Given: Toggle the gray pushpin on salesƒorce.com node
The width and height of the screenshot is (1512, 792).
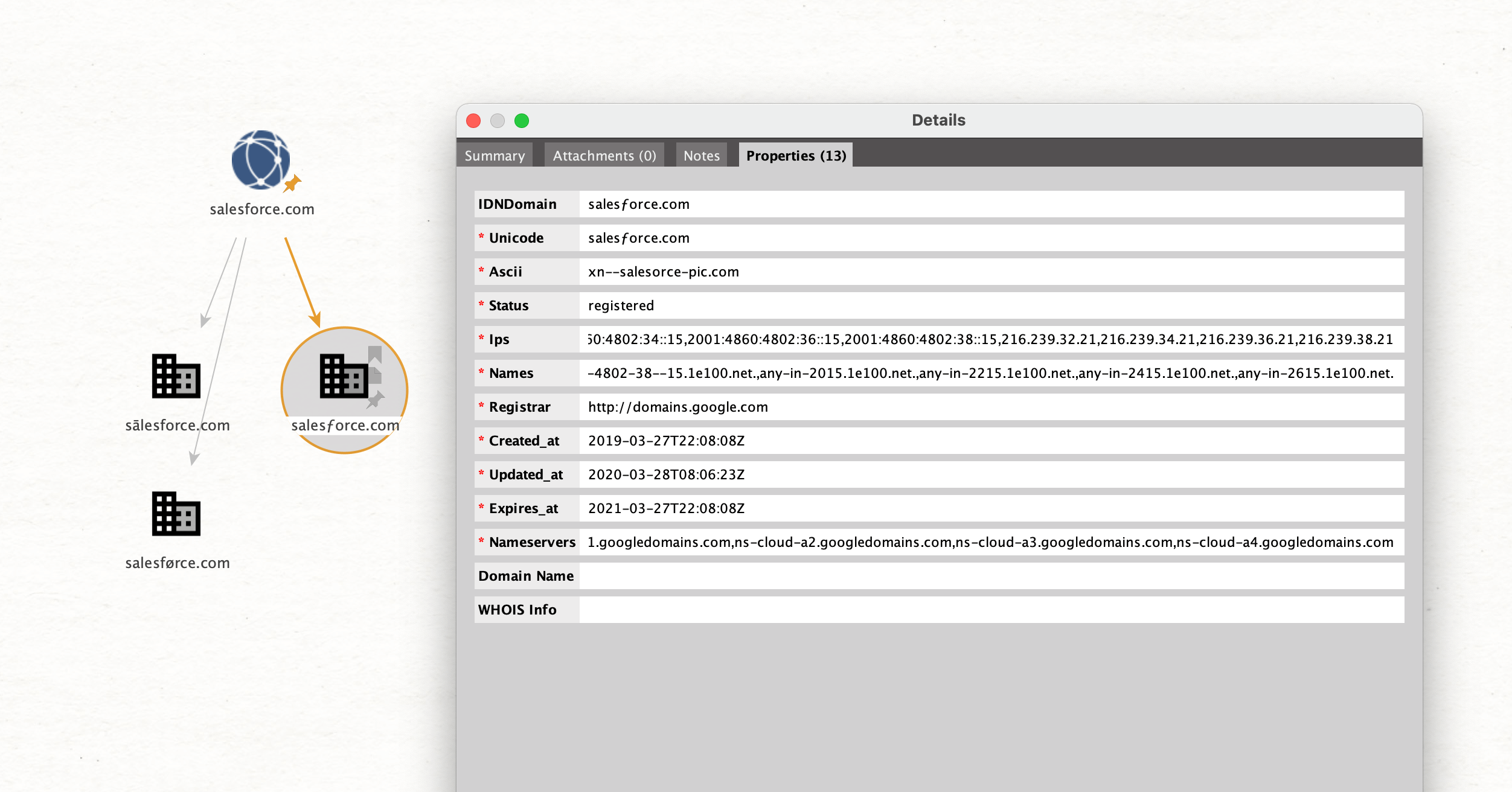Looking at the screenshot, I should coord(376,399).
